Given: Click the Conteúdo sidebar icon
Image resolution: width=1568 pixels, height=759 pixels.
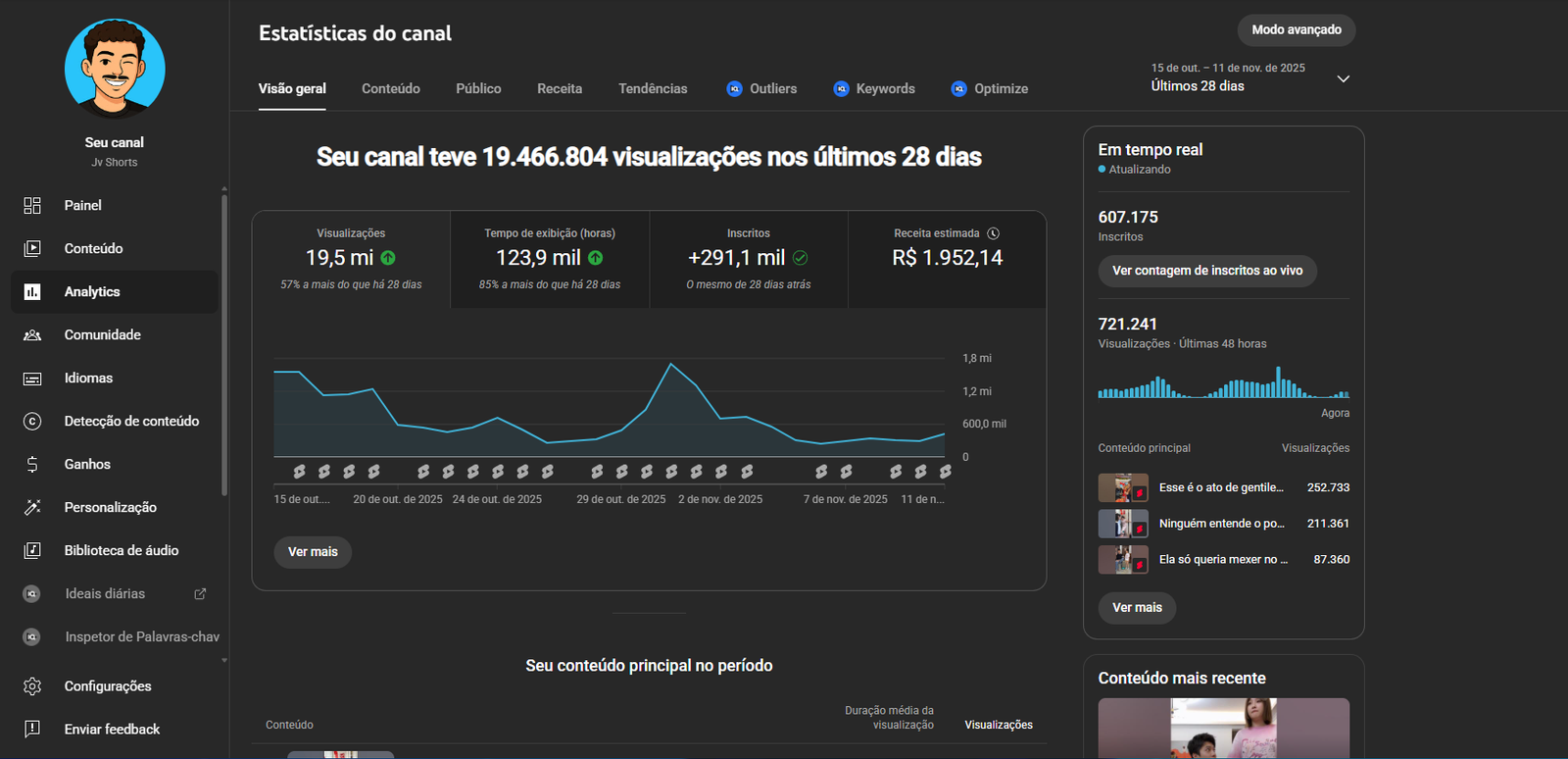Looking at the screenshot, I should (32, 248).
